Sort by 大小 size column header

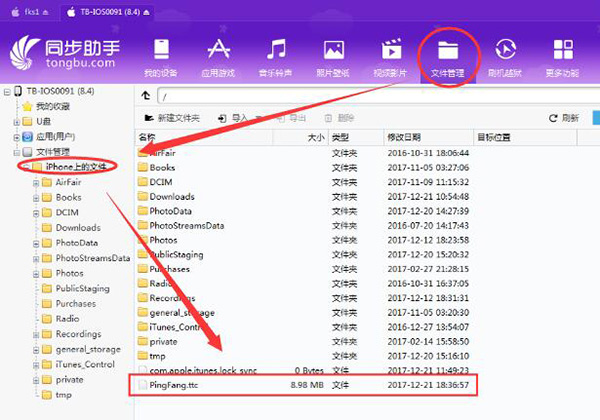(301, 137)
